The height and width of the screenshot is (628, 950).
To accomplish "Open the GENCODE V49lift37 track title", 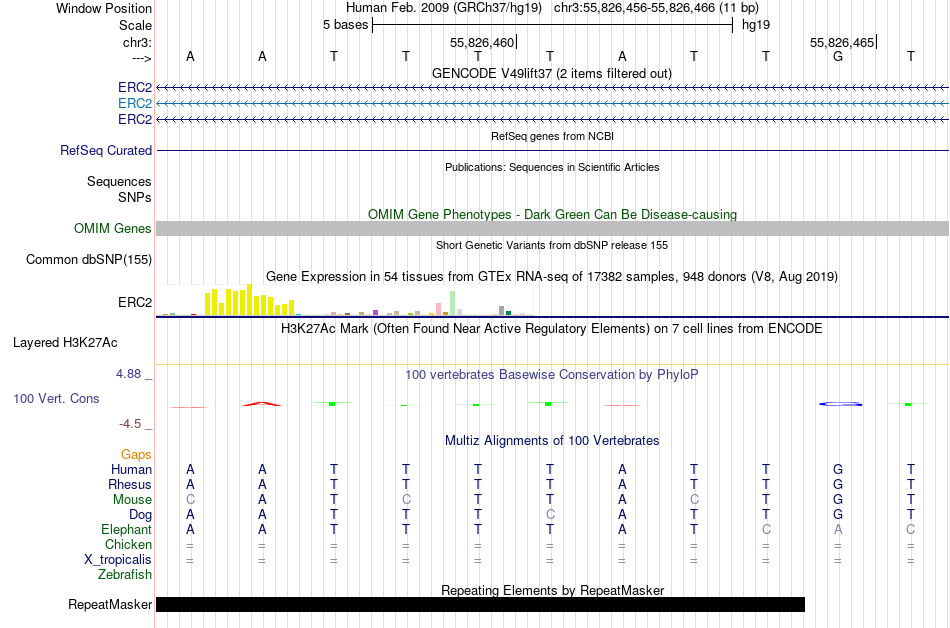I will (551, 73).
